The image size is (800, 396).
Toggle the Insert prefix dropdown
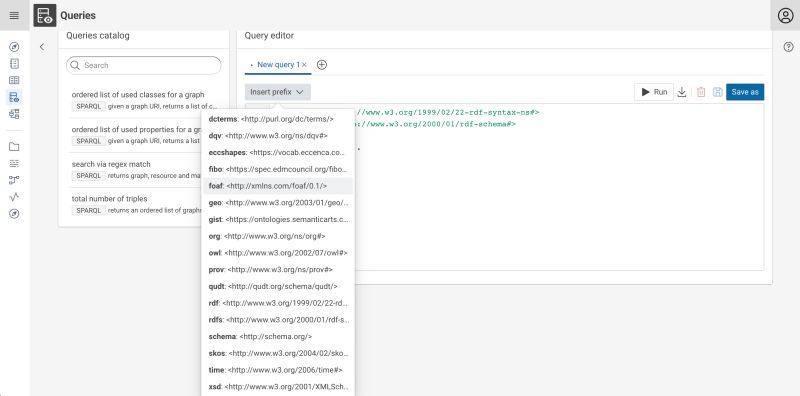(278, 92)
